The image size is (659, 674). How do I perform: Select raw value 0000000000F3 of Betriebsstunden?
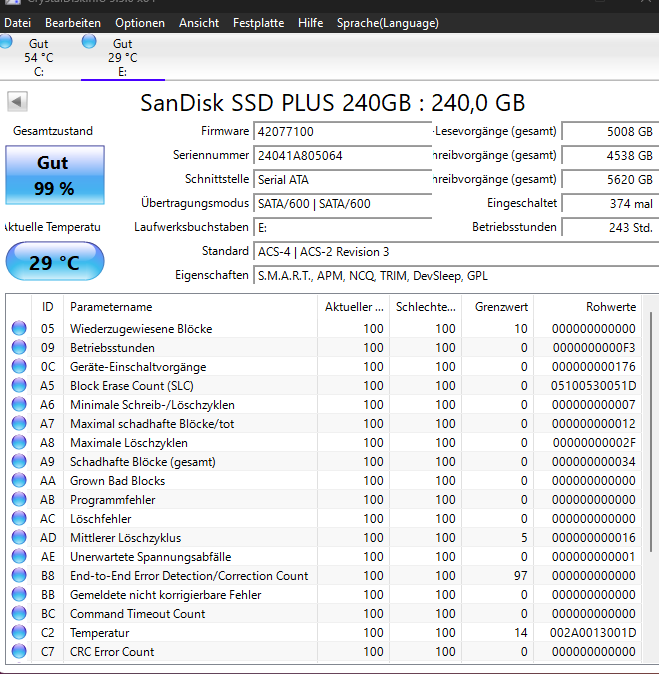594,348
